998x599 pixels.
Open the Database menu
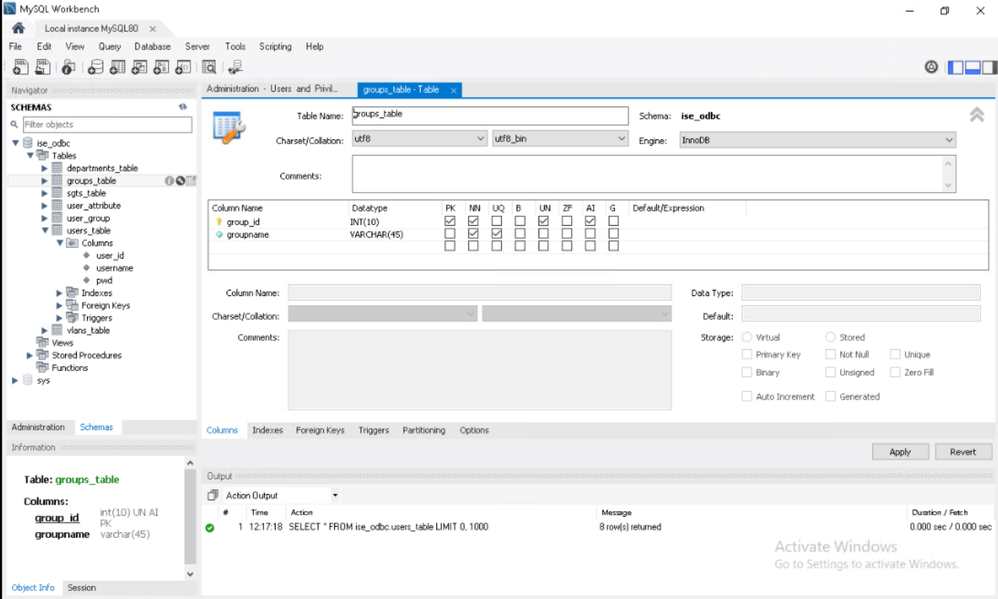152,46
